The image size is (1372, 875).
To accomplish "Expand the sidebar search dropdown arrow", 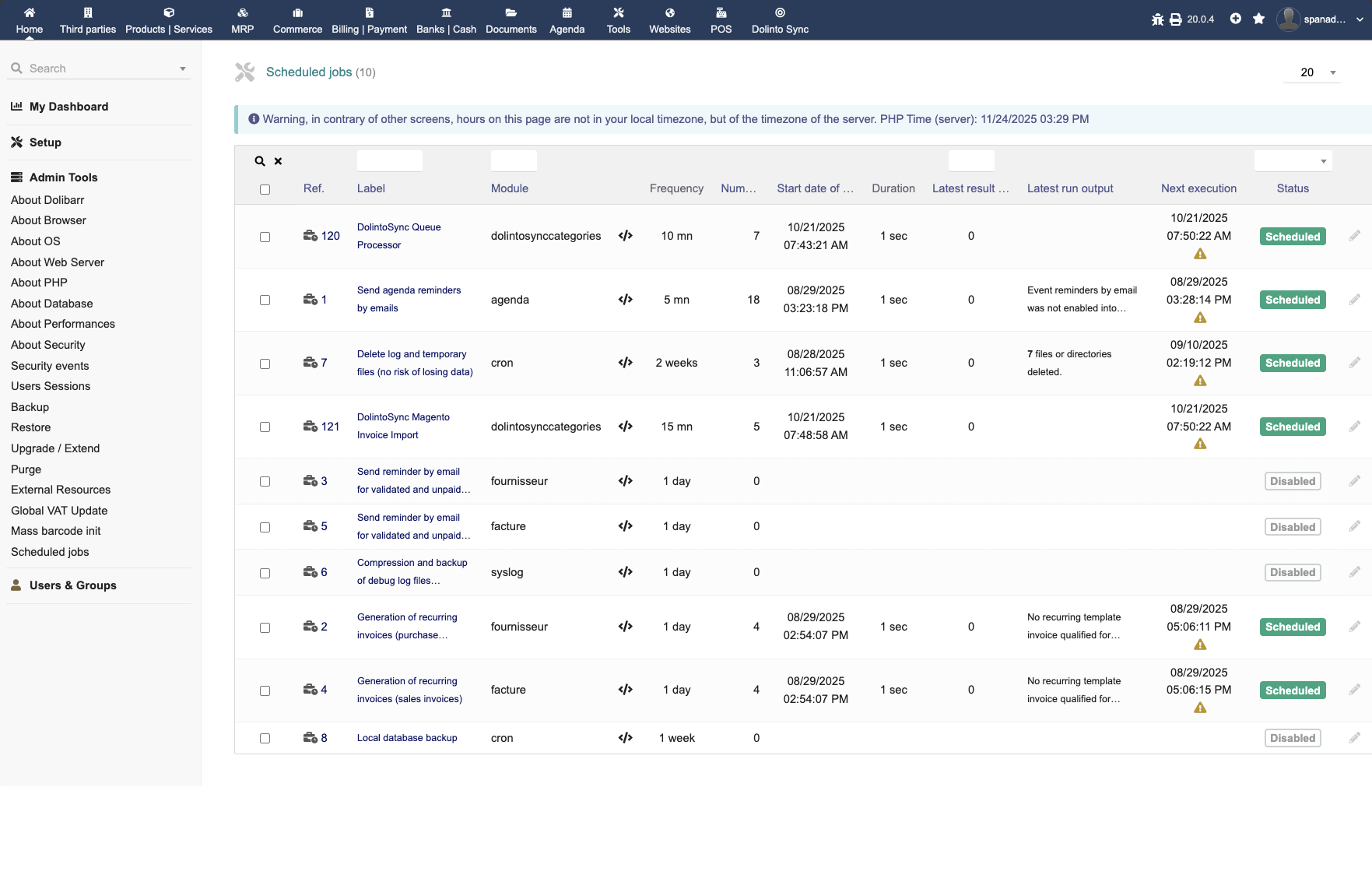I will 183,69.
